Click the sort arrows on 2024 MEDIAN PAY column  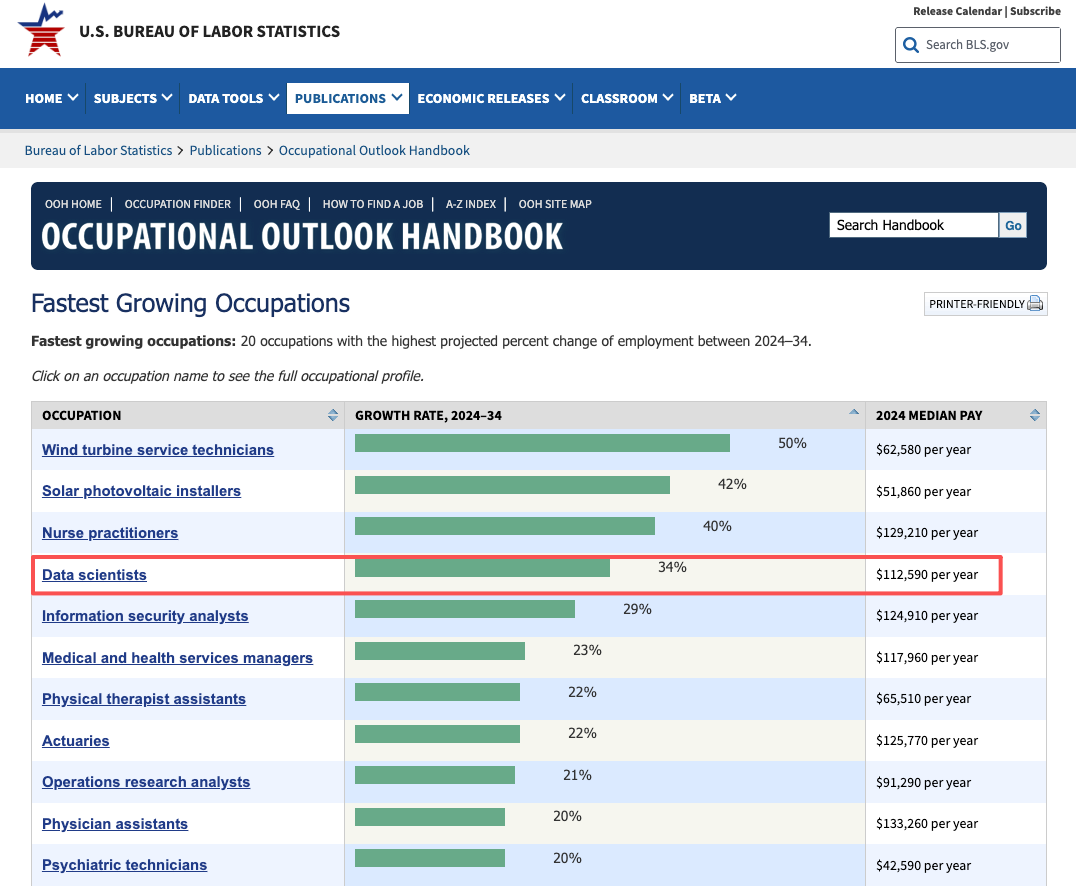tap(1034, 414)
